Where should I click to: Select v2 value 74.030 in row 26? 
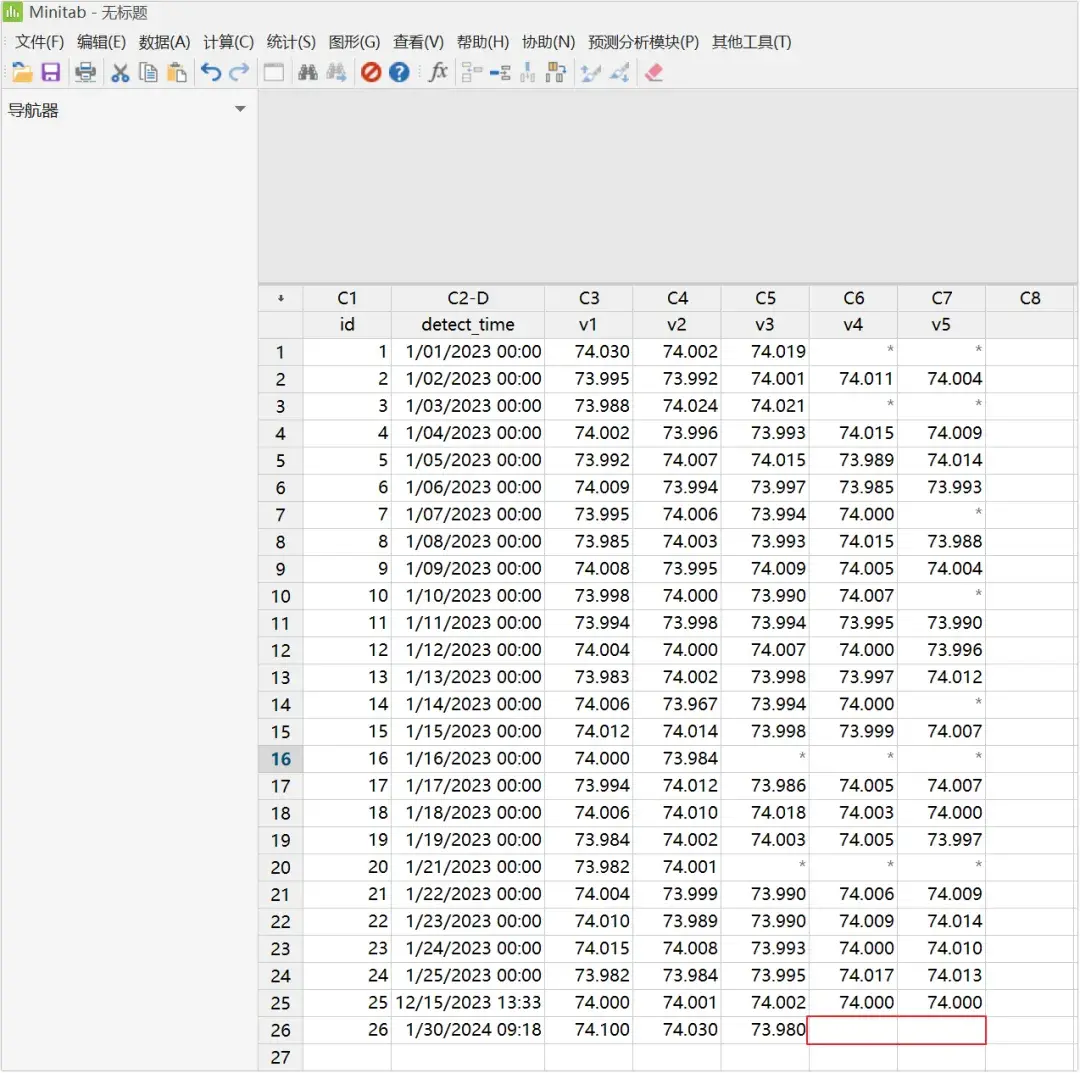(677, 1030)
